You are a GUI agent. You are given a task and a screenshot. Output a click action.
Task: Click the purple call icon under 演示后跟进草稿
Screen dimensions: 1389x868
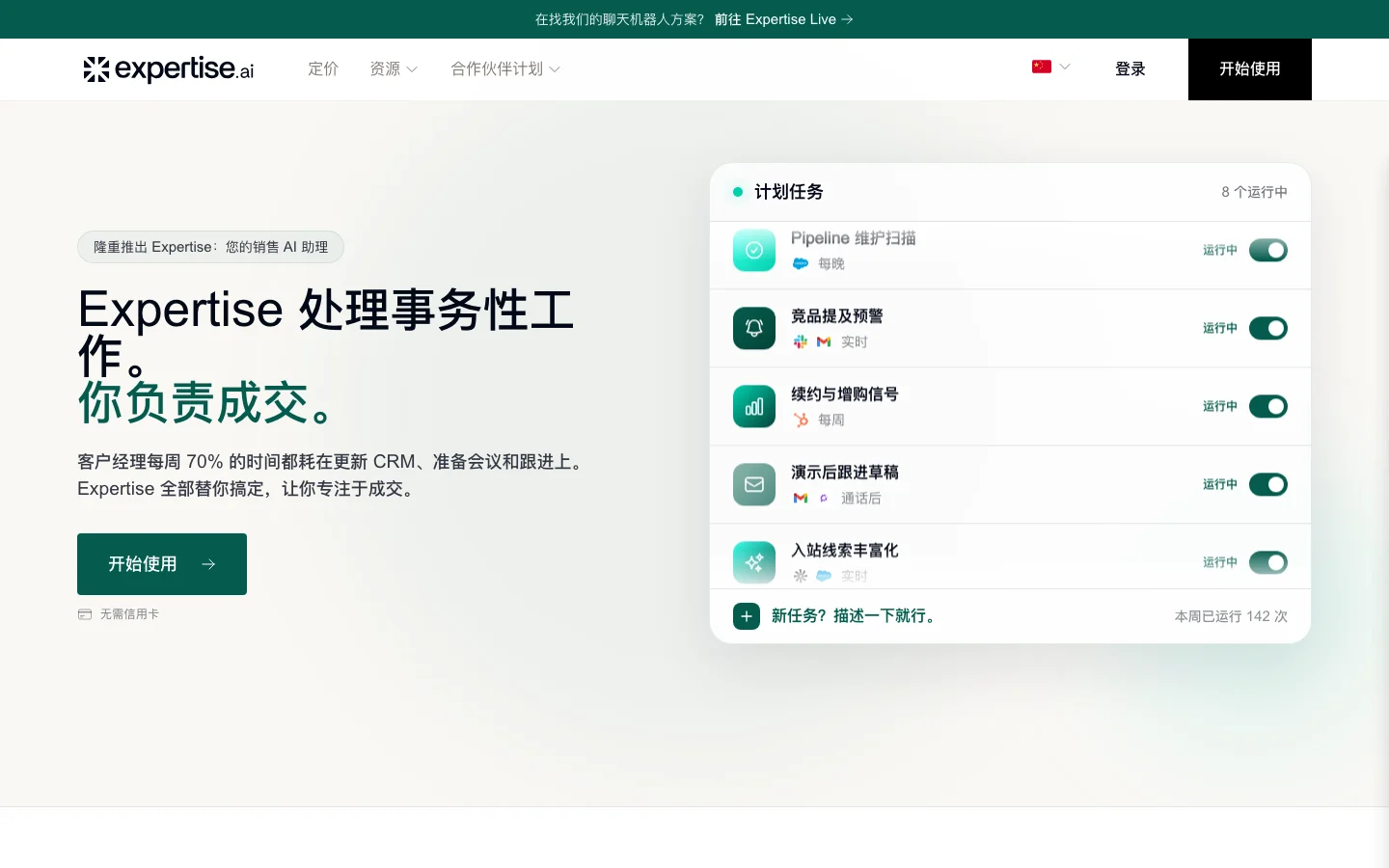824,498
